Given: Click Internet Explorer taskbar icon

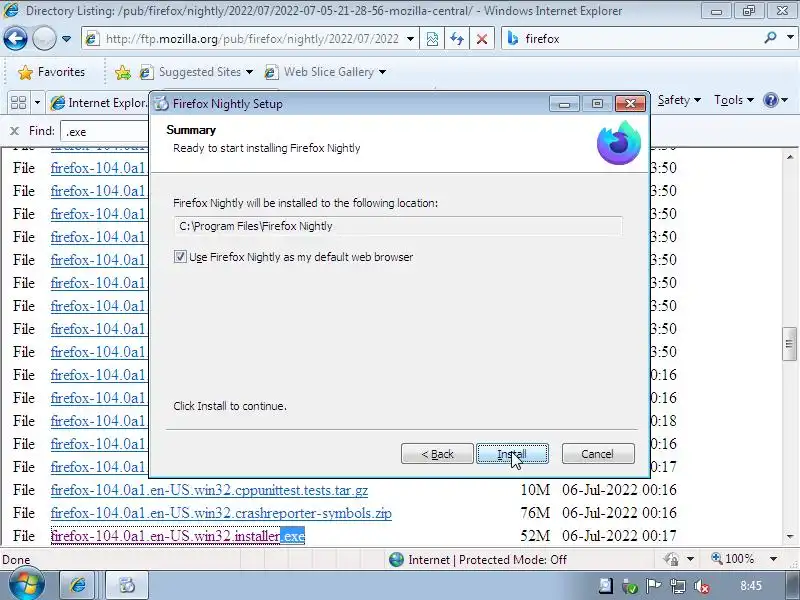Looking at the screenshot, I should pos(78,585).
